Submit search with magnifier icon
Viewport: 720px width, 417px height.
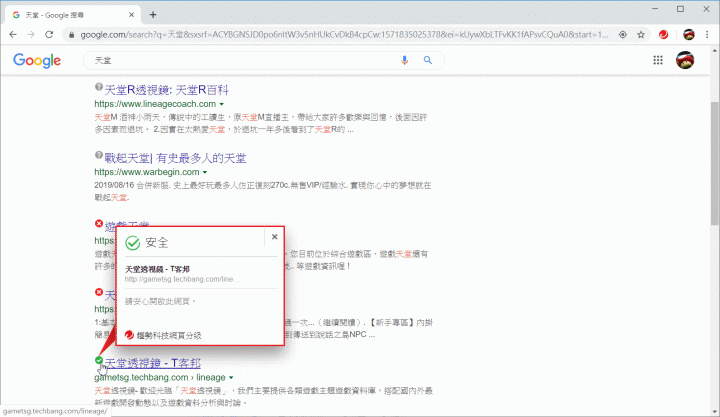[428, 60]
